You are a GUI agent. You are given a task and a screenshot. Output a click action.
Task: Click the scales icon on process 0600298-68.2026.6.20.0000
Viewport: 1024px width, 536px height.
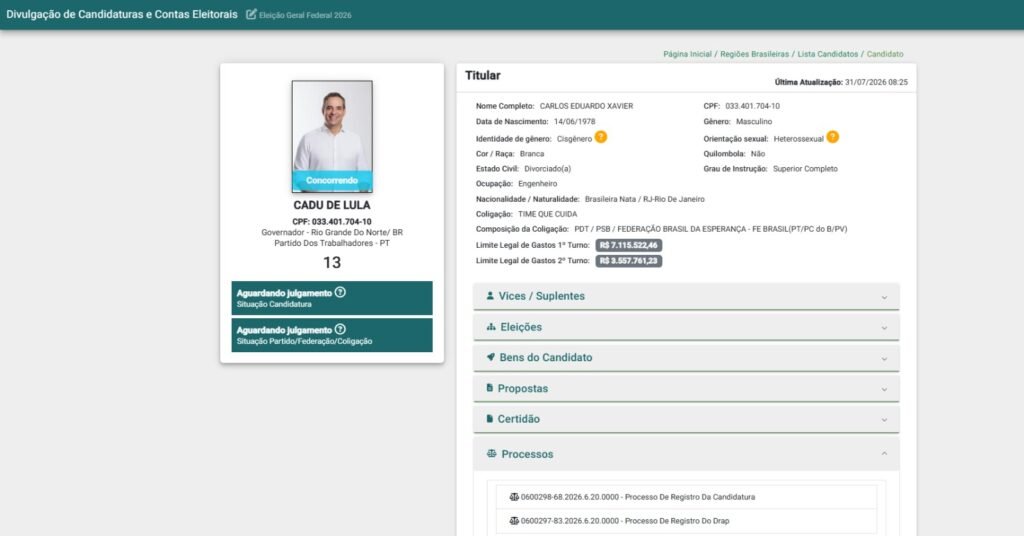[x=514, y=497]
